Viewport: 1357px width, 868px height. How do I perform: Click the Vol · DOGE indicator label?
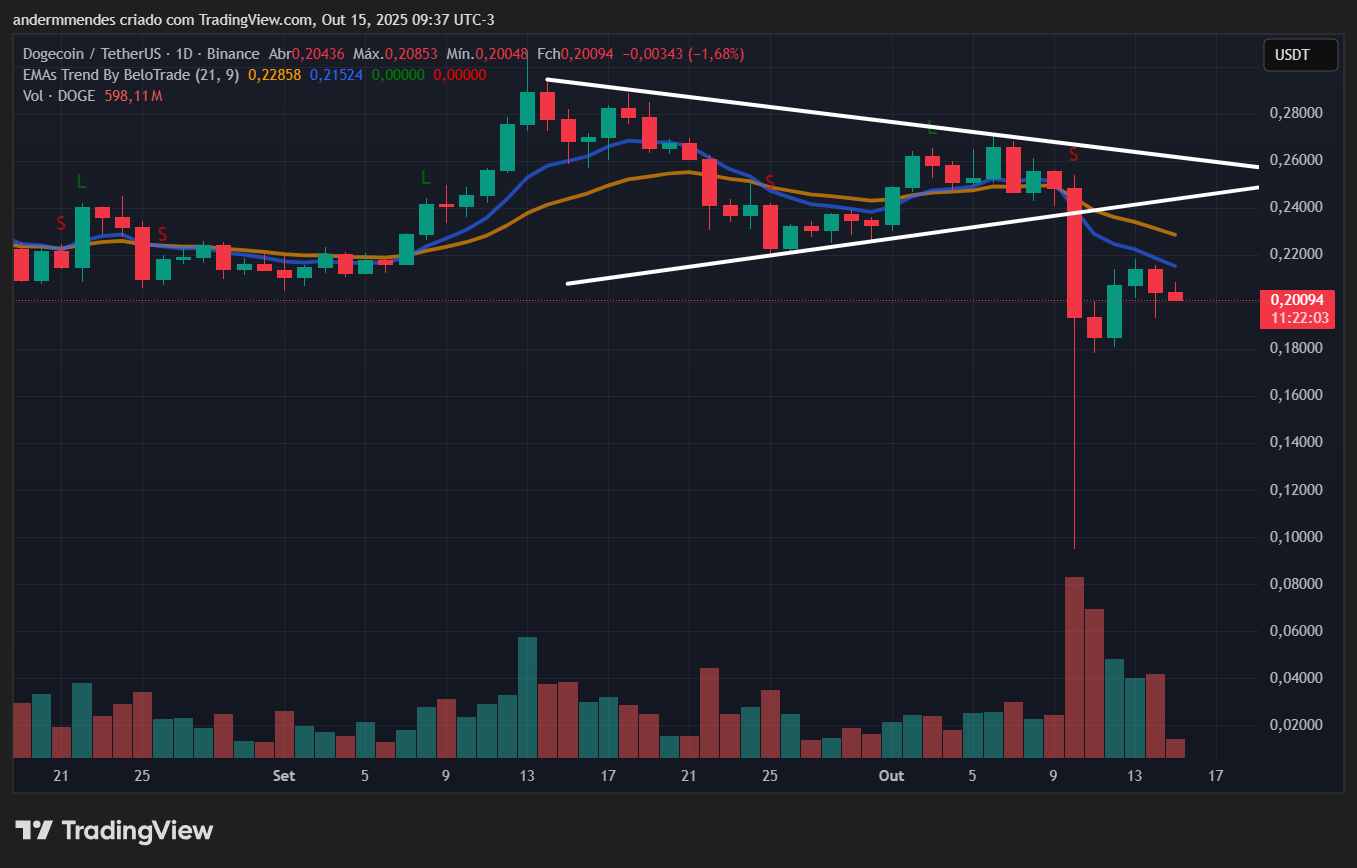pyautogui.click(x=59, y=96)
